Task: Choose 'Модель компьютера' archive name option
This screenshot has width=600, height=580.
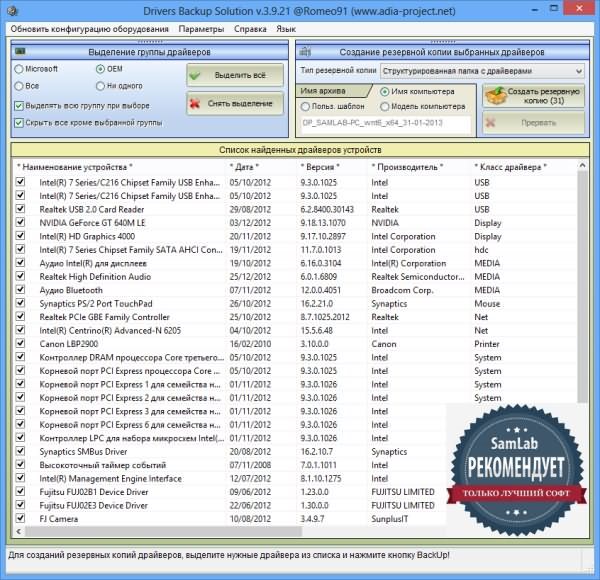Action: pos(385,106)
